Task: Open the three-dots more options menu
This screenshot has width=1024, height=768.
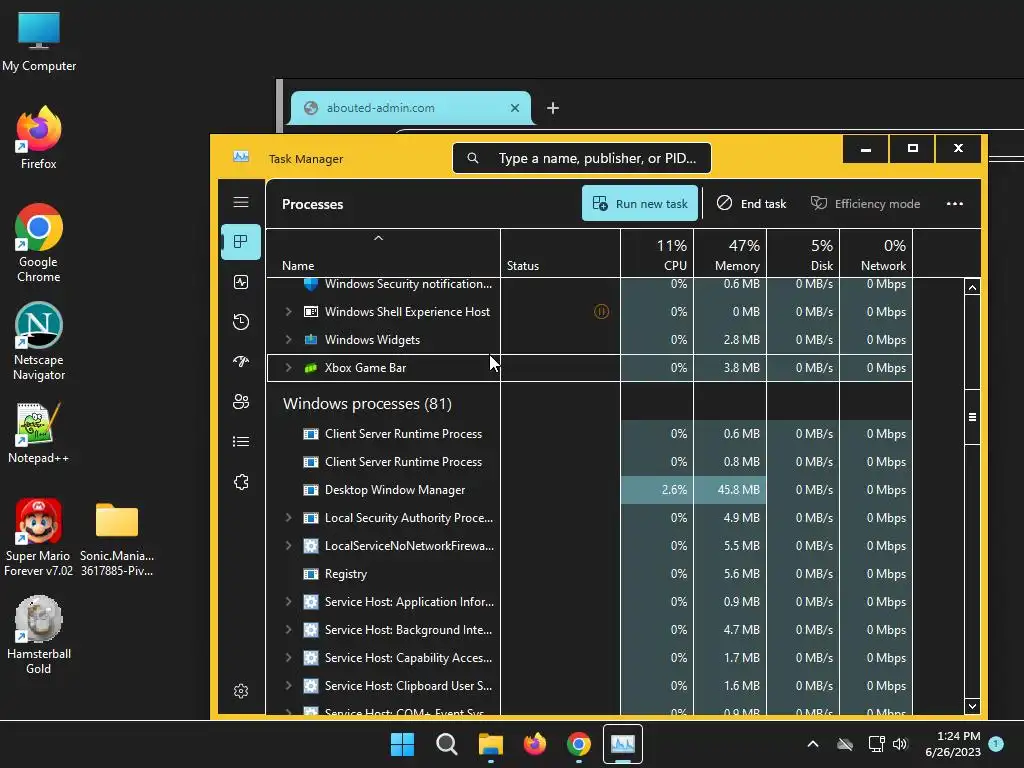Action: [x=955, y=204]
